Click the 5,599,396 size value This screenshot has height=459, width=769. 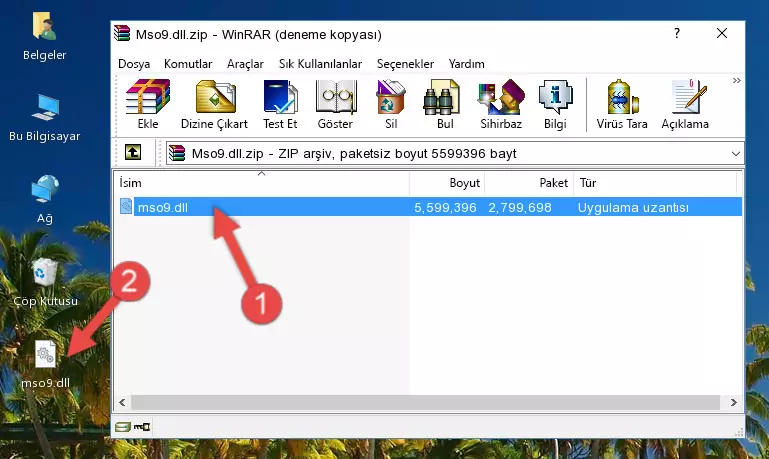coord(445,207)
